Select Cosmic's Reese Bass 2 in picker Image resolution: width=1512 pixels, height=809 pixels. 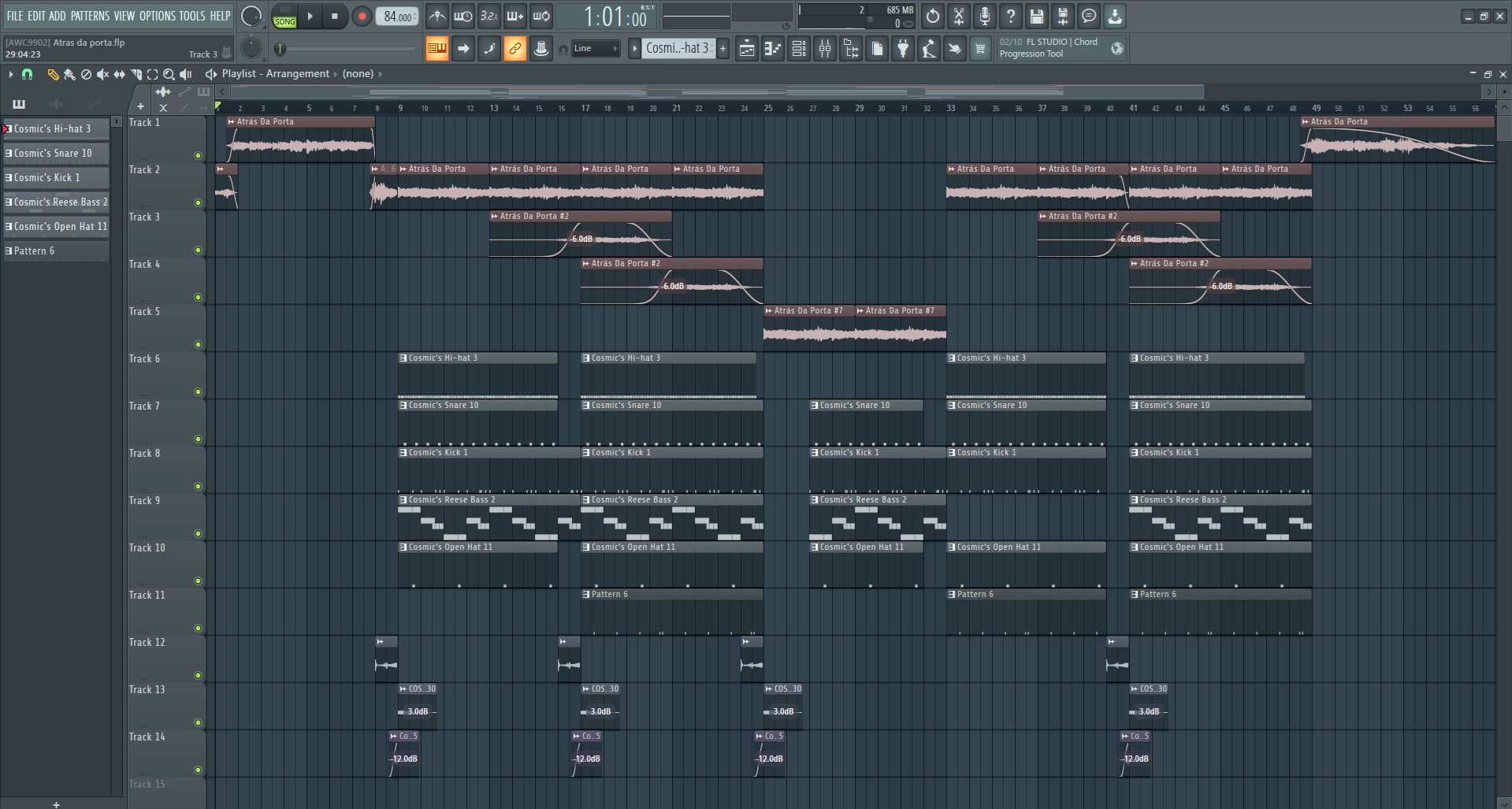pos(56,202)
